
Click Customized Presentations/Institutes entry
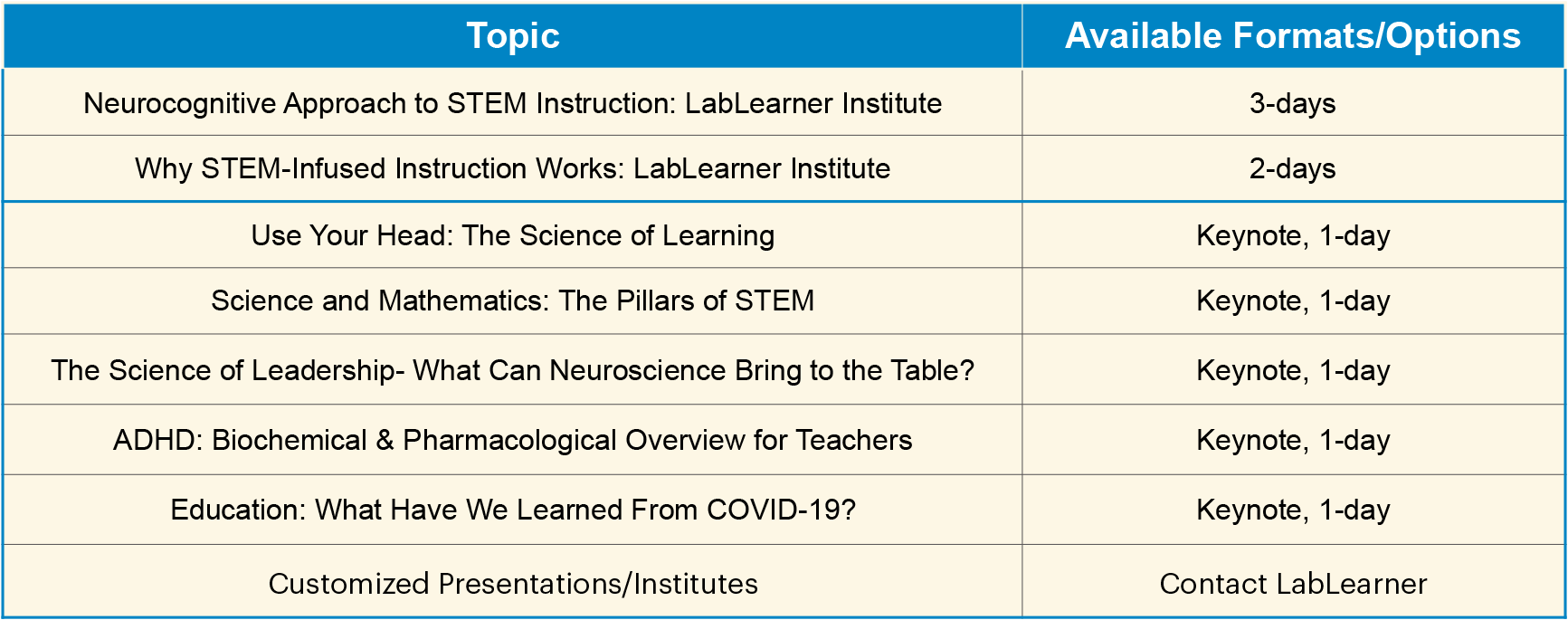(x=512, y=584)
